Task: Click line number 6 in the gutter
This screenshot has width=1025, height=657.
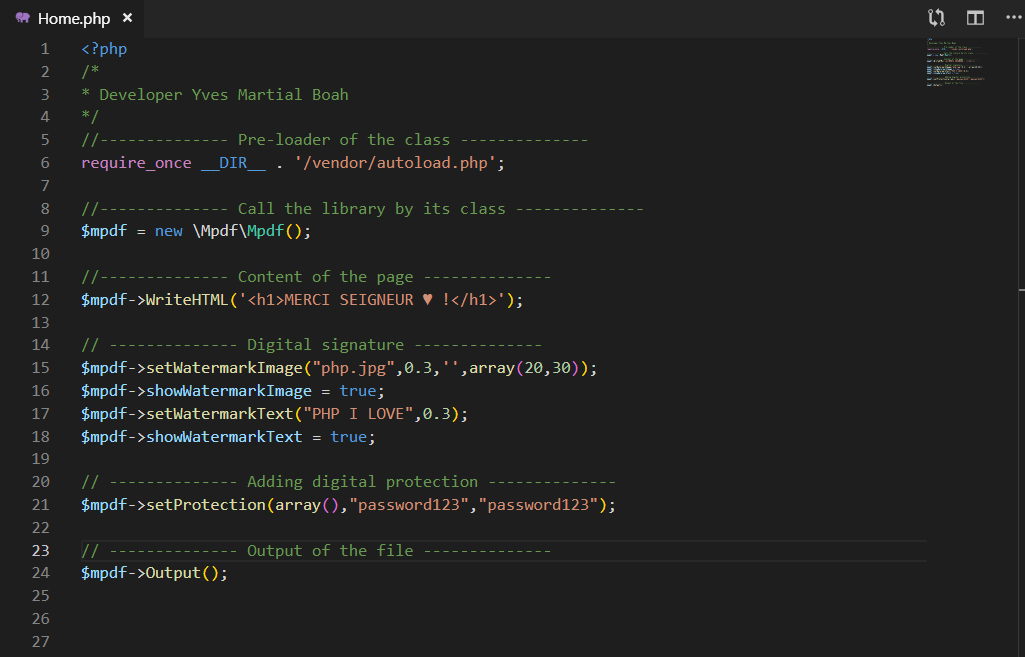Action: click(x=44, y=163)
